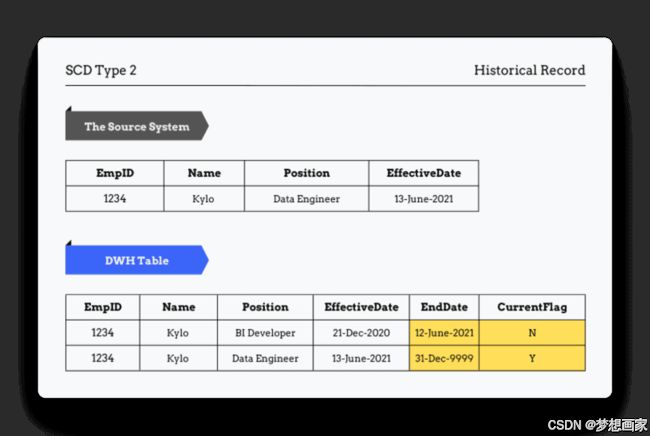The height and width of the screenshot is (436, 650).
Task: Select the EffectiveDate header in source table
Action: tap(424, 173)
